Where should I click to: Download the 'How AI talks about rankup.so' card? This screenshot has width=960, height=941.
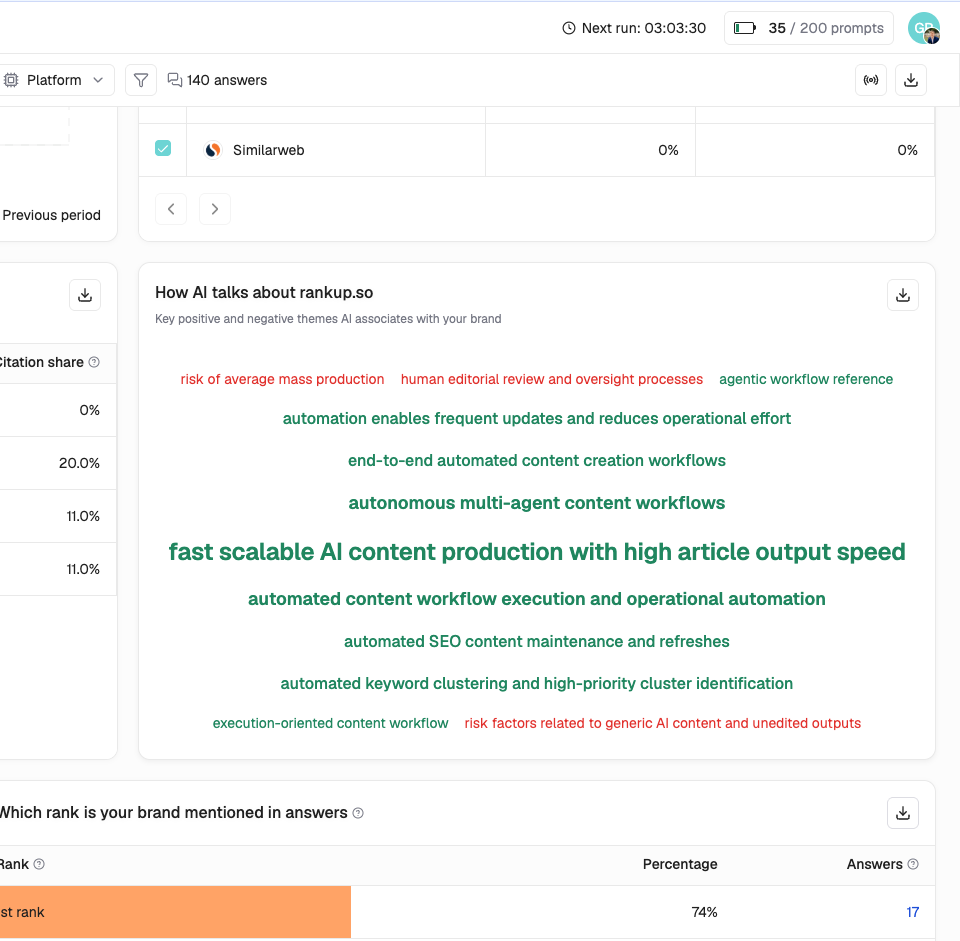coord(903,295)
